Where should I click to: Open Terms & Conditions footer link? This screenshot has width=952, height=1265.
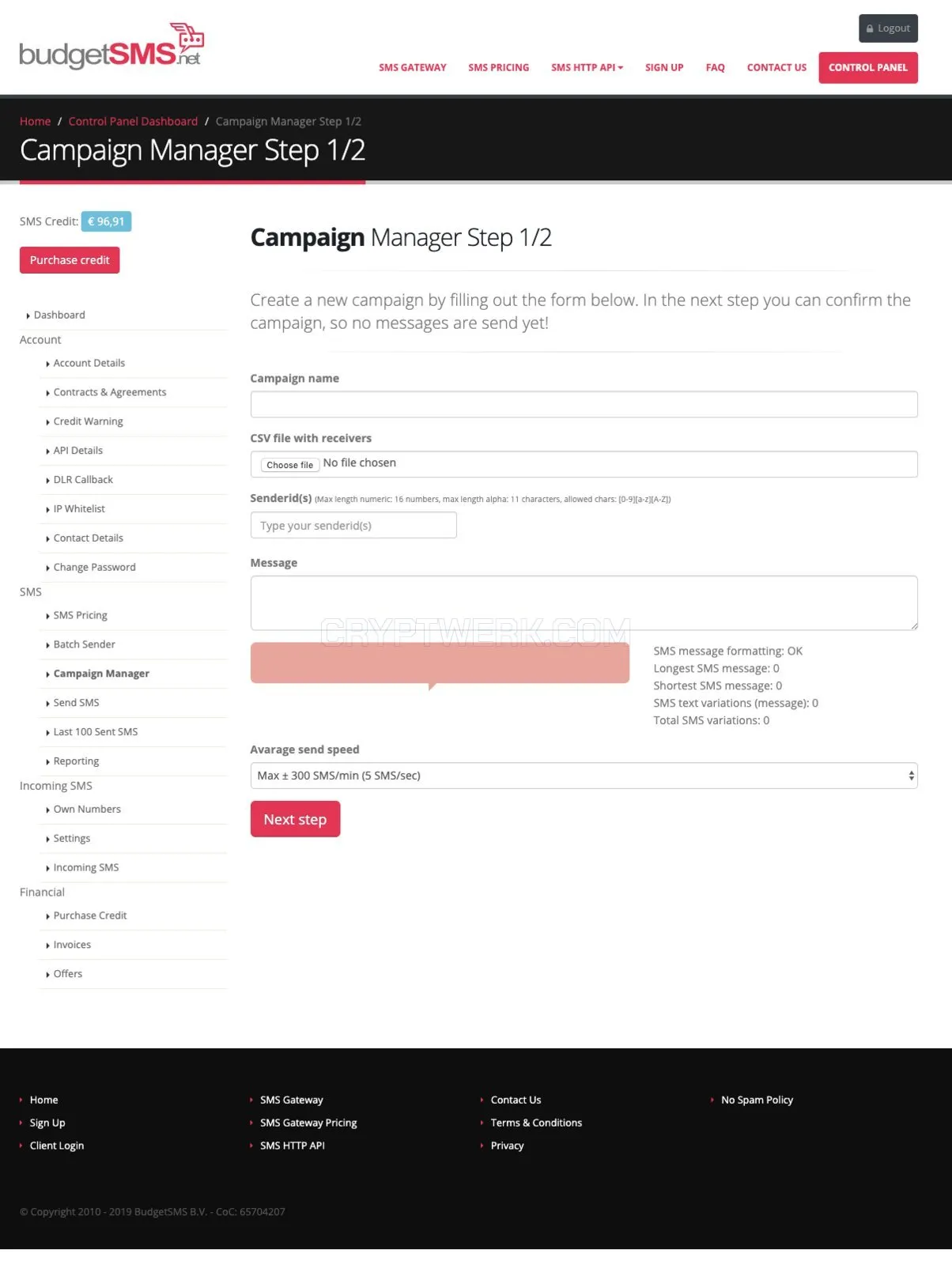536,1123
